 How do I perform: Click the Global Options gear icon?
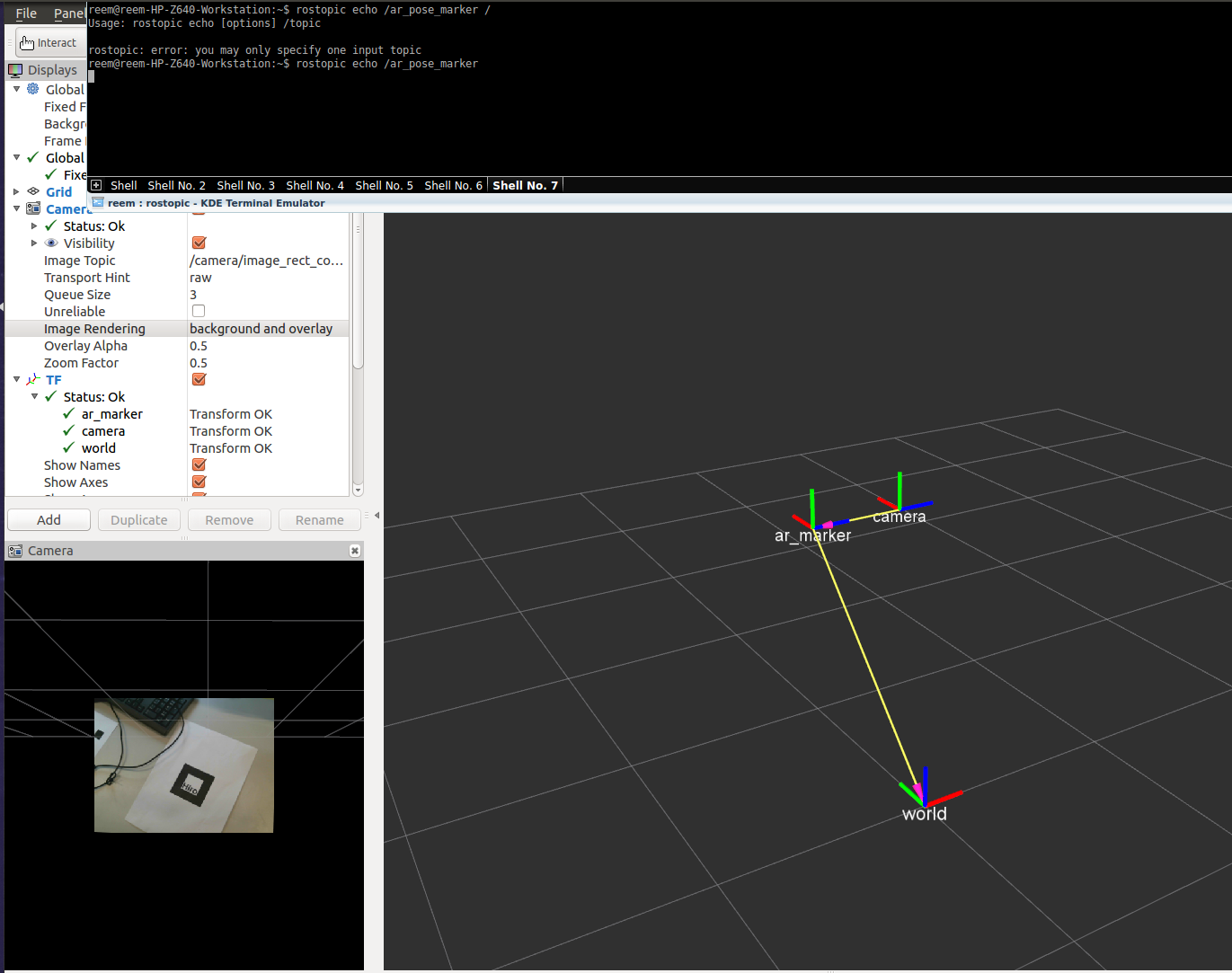tap(33, 89)
